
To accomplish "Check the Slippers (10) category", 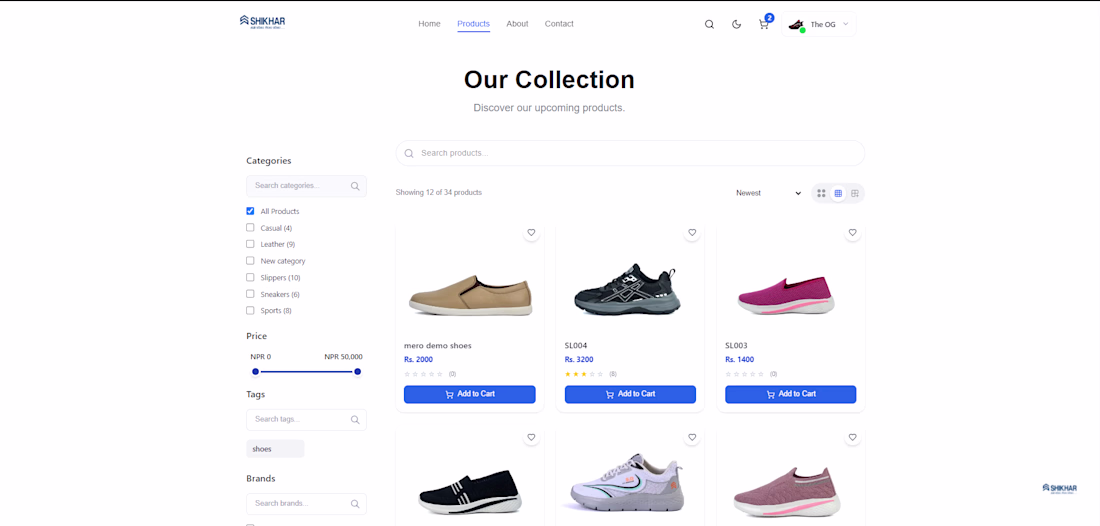I will pyautogui.click(x=250, y=278).
